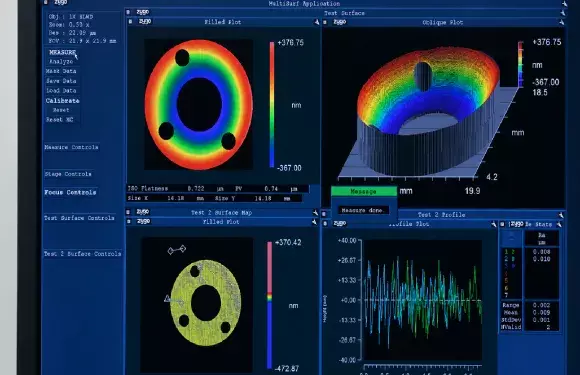
Task: Start Calibrate in the left panel
Action: pyautogui.click(x=63, y=101)
